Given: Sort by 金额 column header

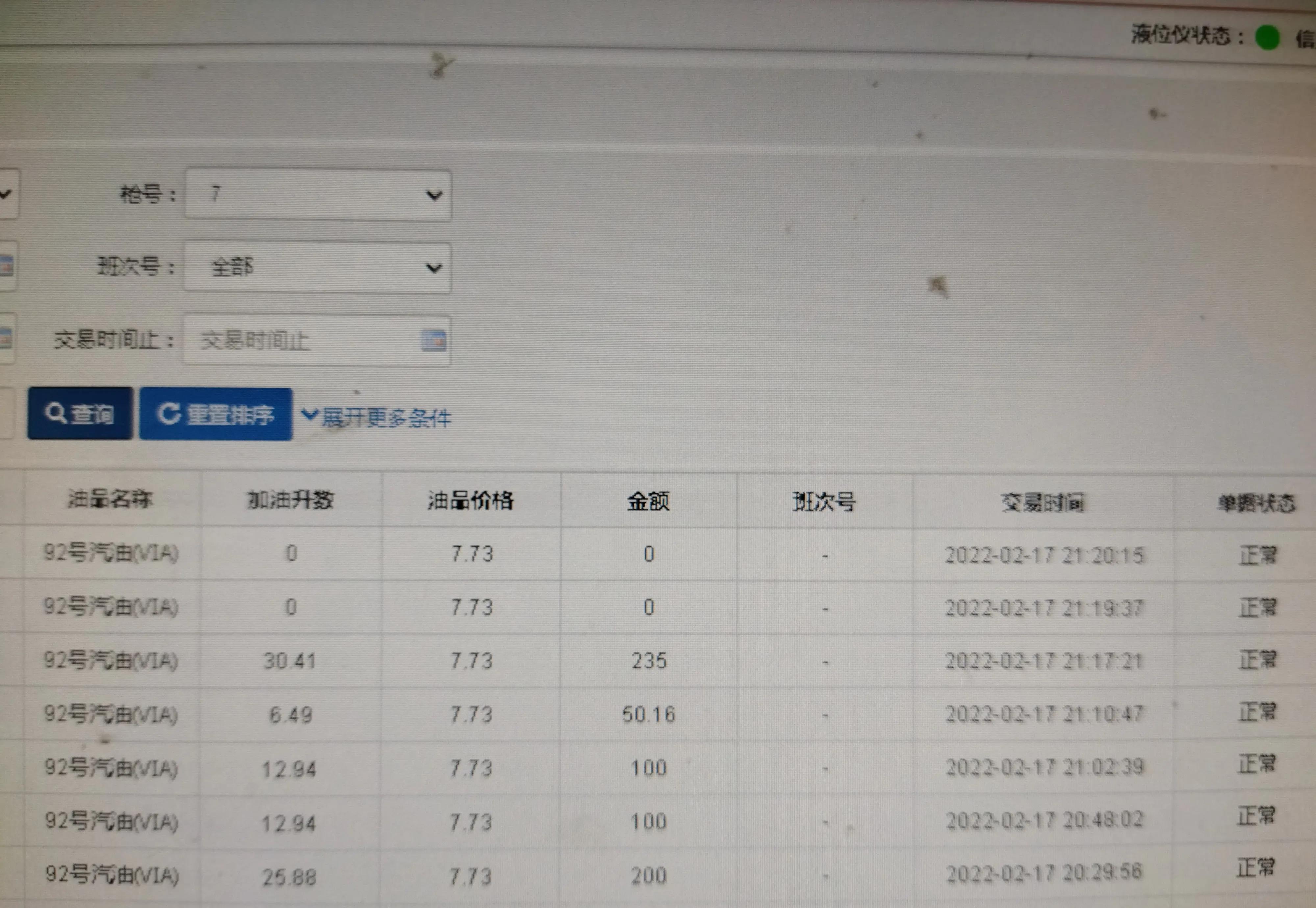Looking at the screenshot, I should pos(648,501).
